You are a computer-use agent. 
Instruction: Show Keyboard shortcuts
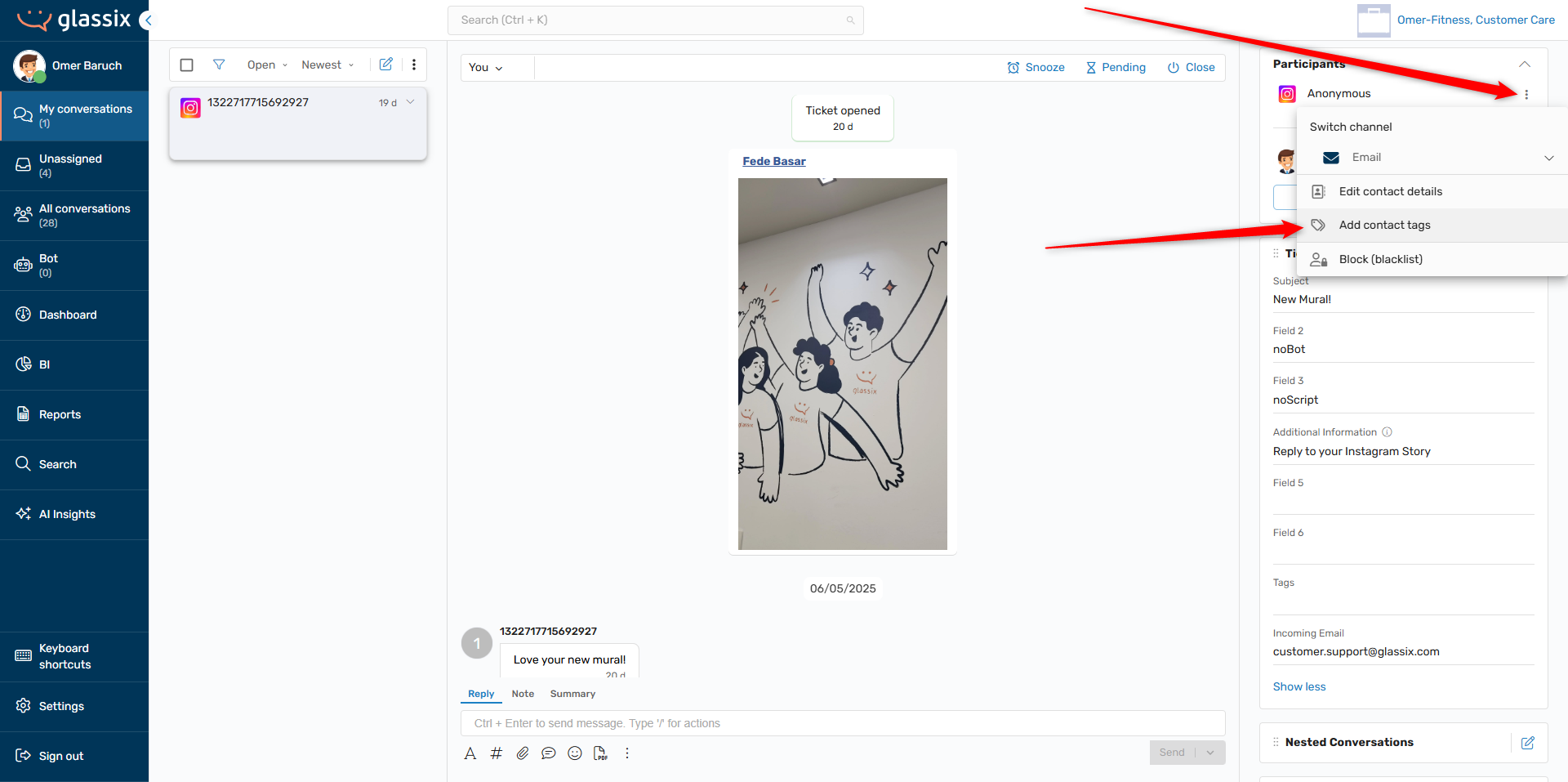coord(74,657)
